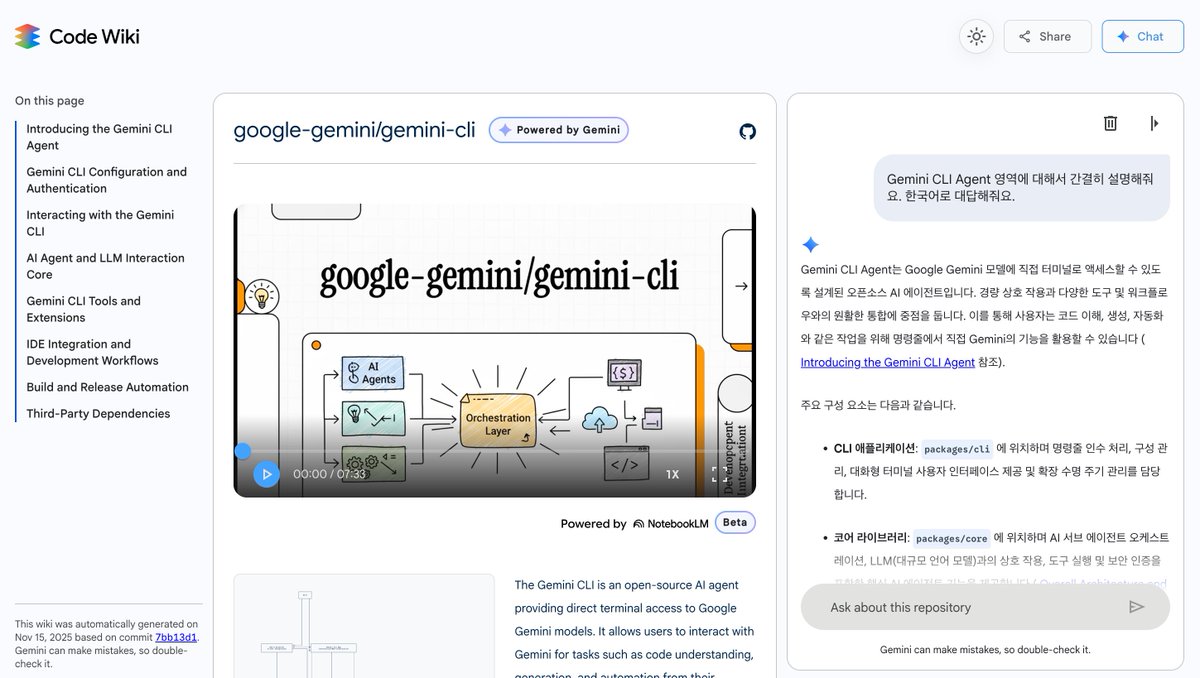Go to Introducing the Gemini CLI Agent section

click(99, 137)
